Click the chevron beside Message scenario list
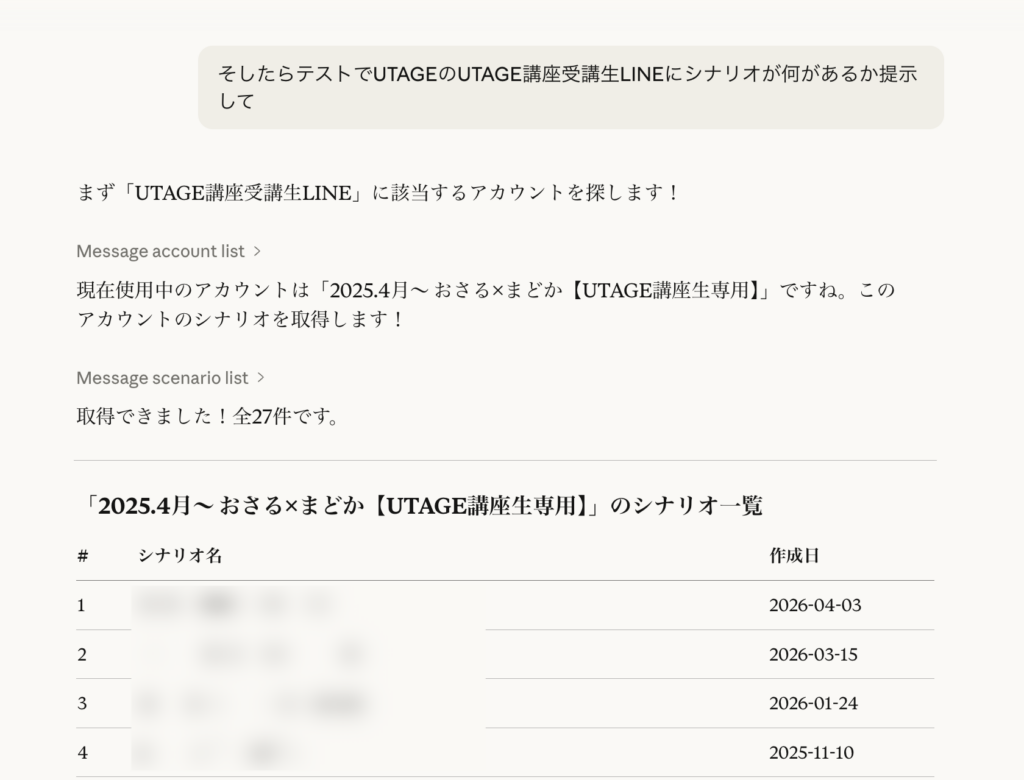Screen dimensions: 1024x780 pos(261,378)
